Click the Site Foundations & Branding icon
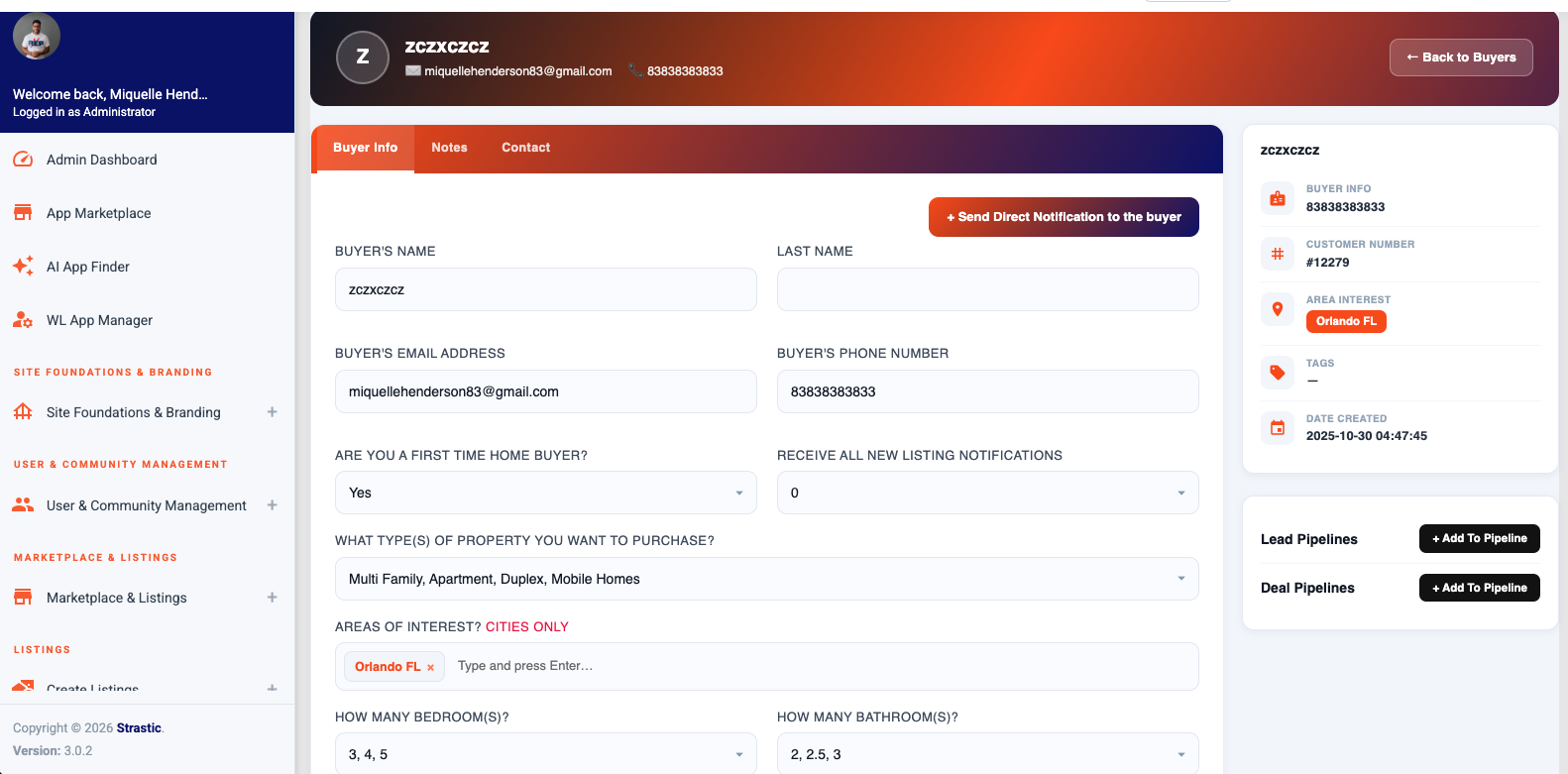 (x=23, y=412)
